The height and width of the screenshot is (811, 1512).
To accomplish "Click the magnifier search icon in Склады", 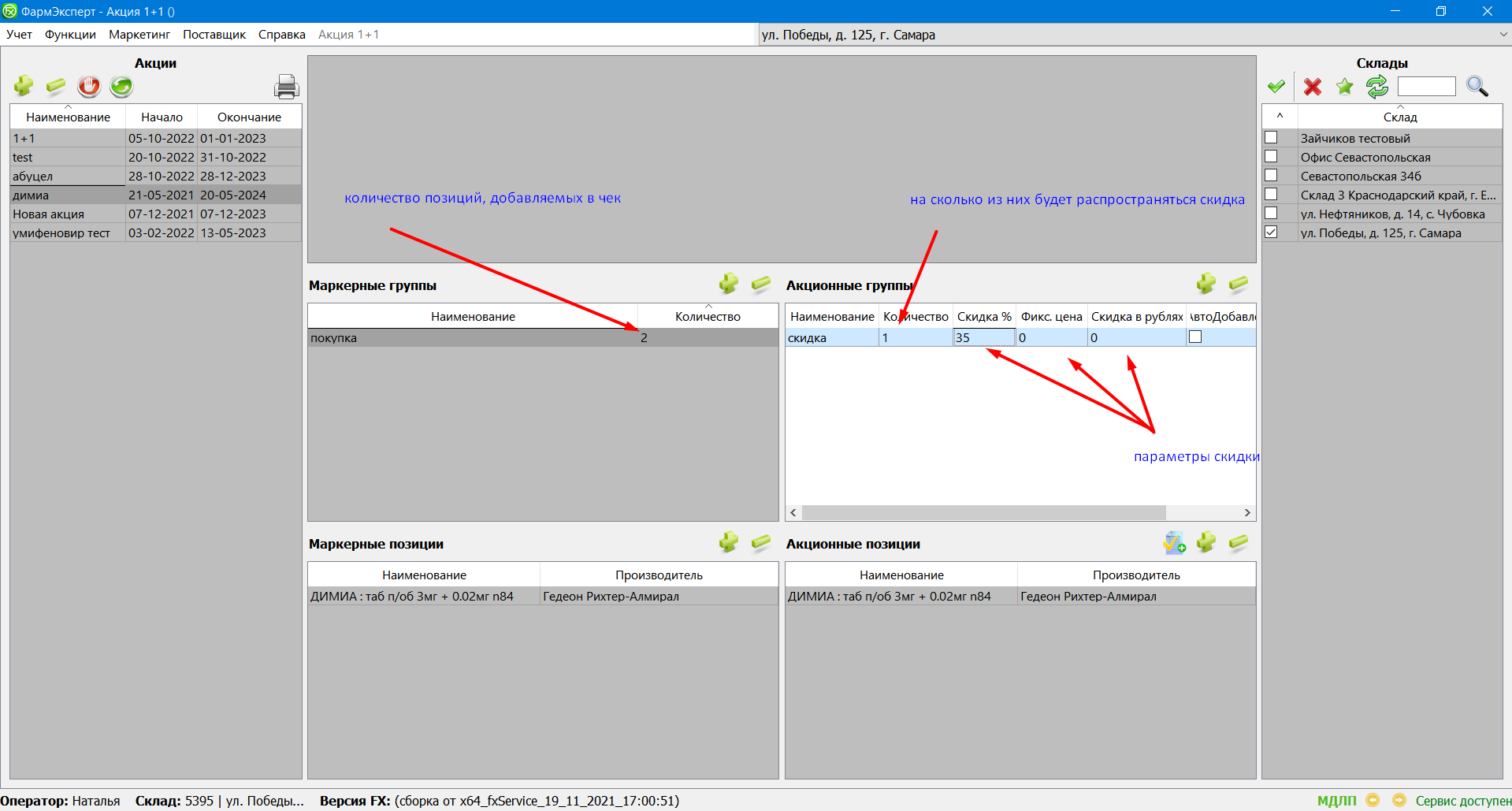I will click(x=1477, y=87).
